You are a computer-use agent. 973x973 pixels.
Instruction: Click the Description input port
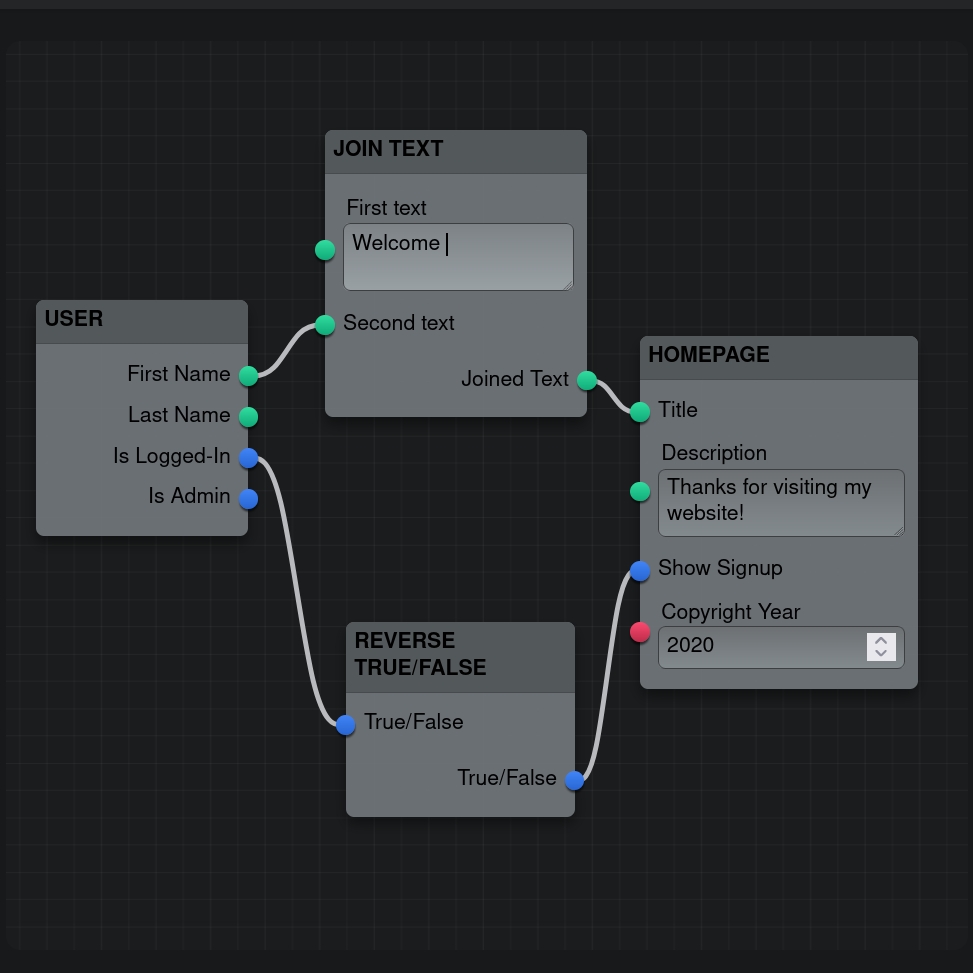pyautogui.click(x=640, y=491)
